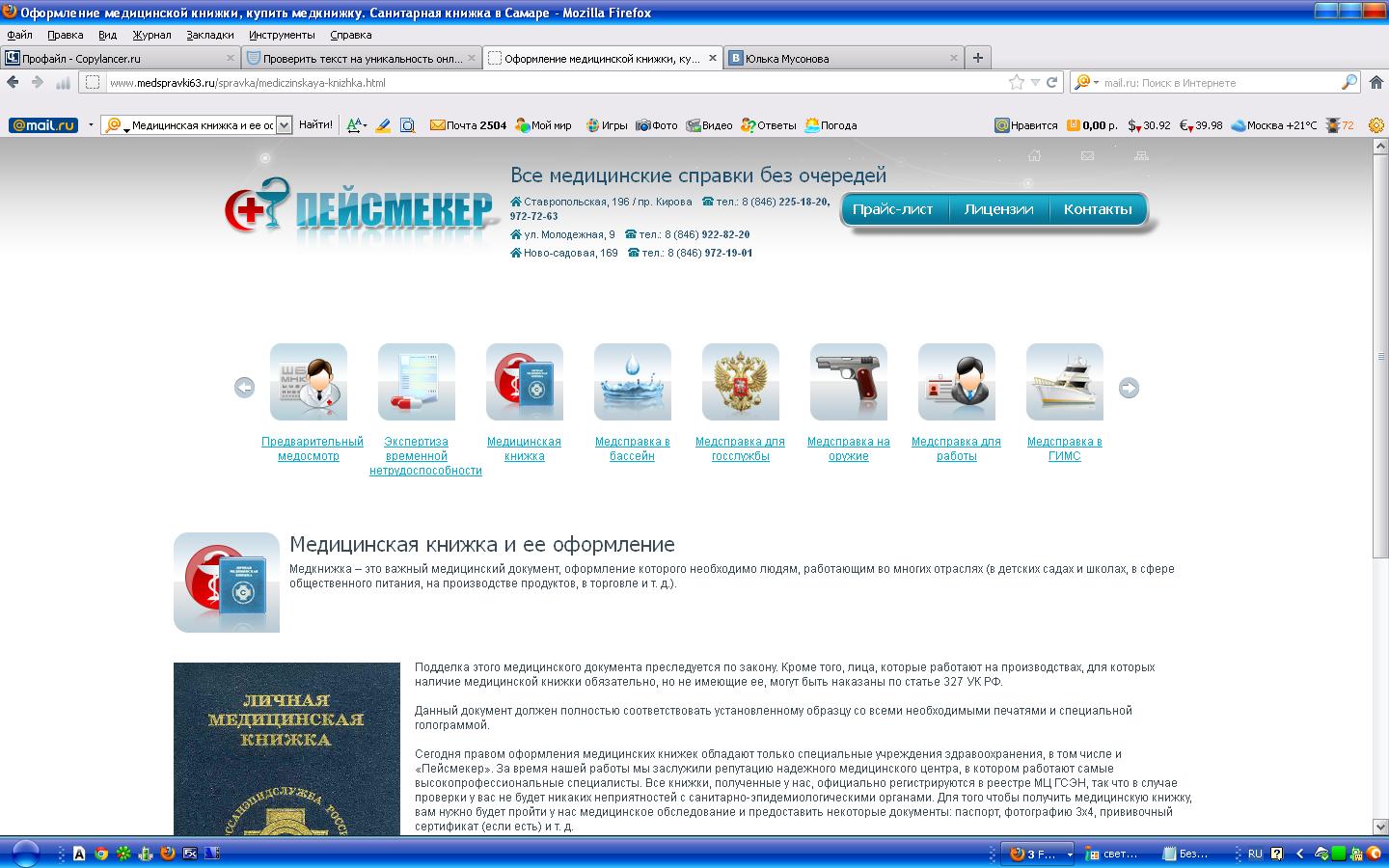Reload the page with the refresh icon

click(x=1052, y=83)
